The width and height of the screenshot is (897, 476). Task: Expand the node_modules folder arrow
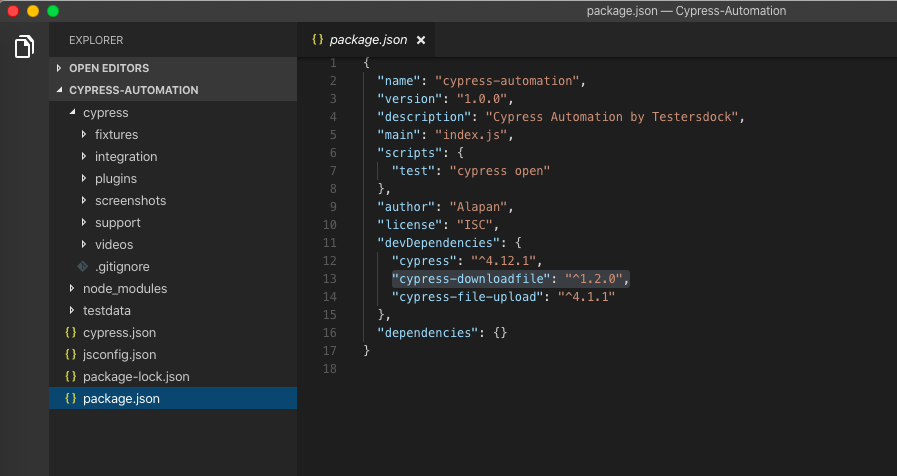(x=72, y=288)
